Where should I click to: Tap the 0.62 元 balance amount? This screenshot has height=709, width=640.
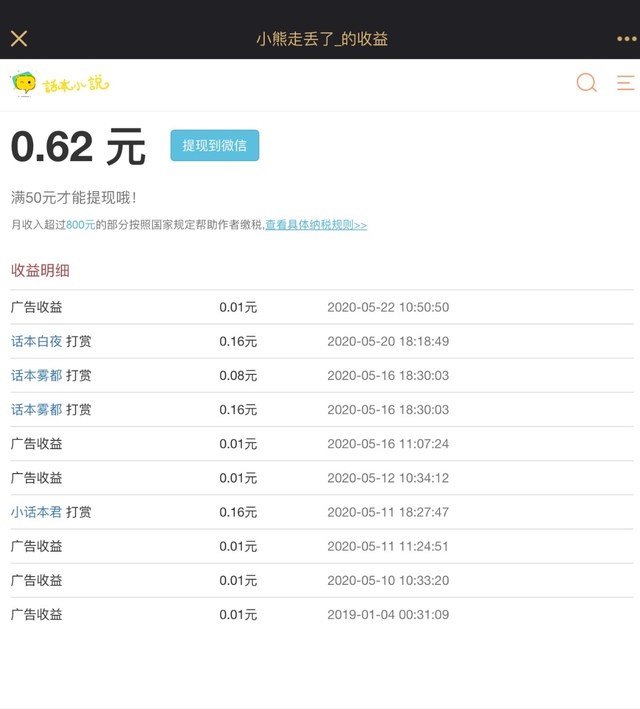(x=78, y=147)
